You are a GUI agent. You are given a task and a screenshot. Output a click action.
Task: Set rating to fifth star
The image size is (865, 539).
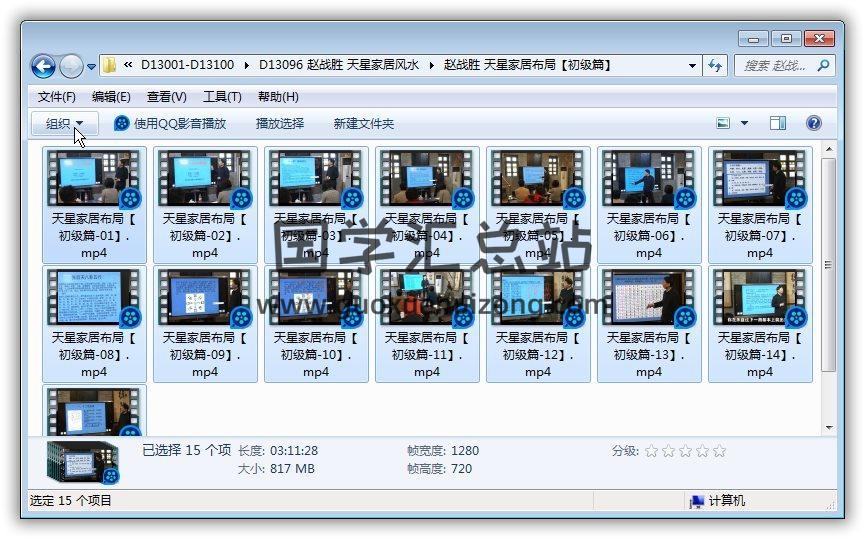click(x=719, y=451)
